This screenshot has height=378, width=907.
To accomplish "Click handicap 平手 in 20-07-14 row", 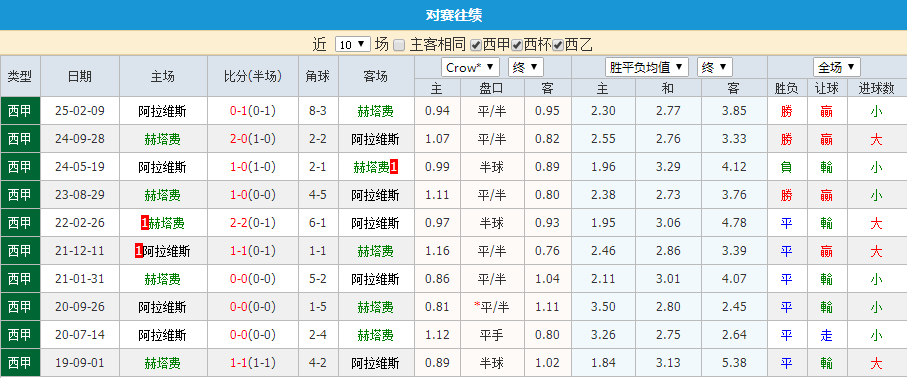I will tap(492, 335).
